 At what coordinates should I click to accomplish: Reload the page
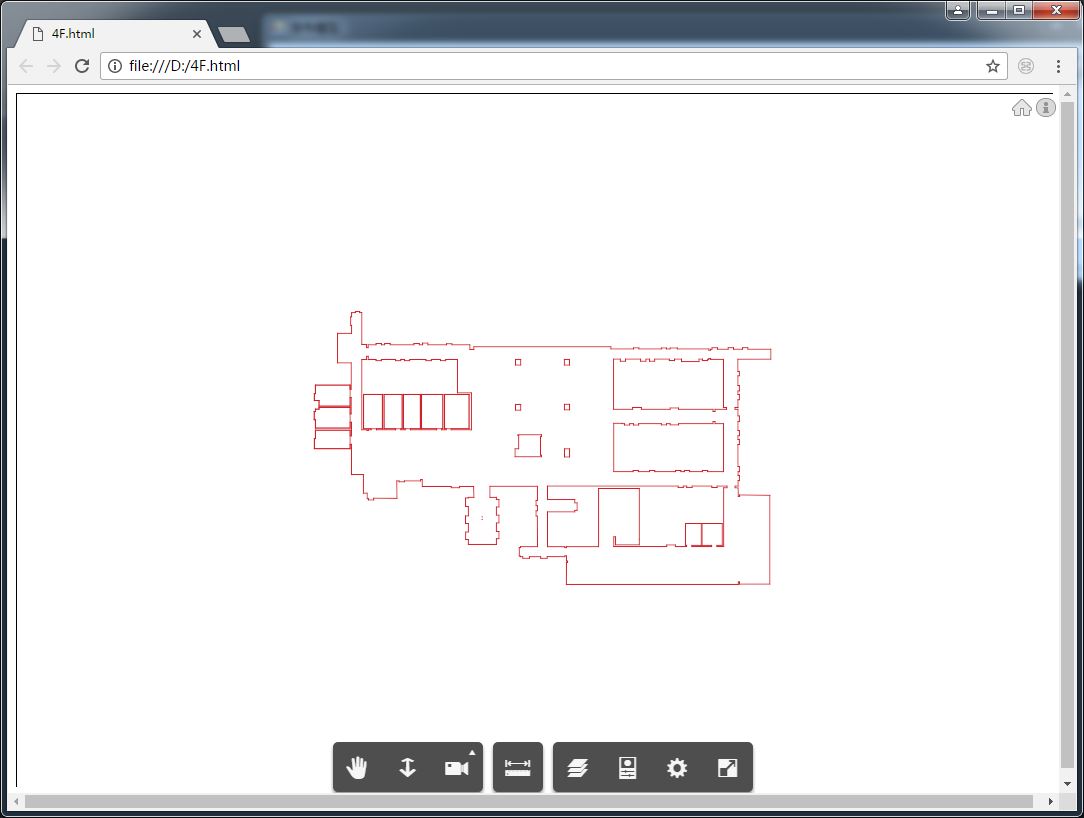pyautogui.click(x=82, y=66)
